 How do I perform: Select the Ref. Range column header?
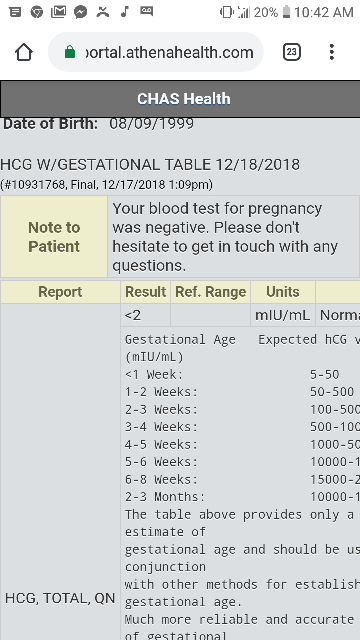coord(211,292)
